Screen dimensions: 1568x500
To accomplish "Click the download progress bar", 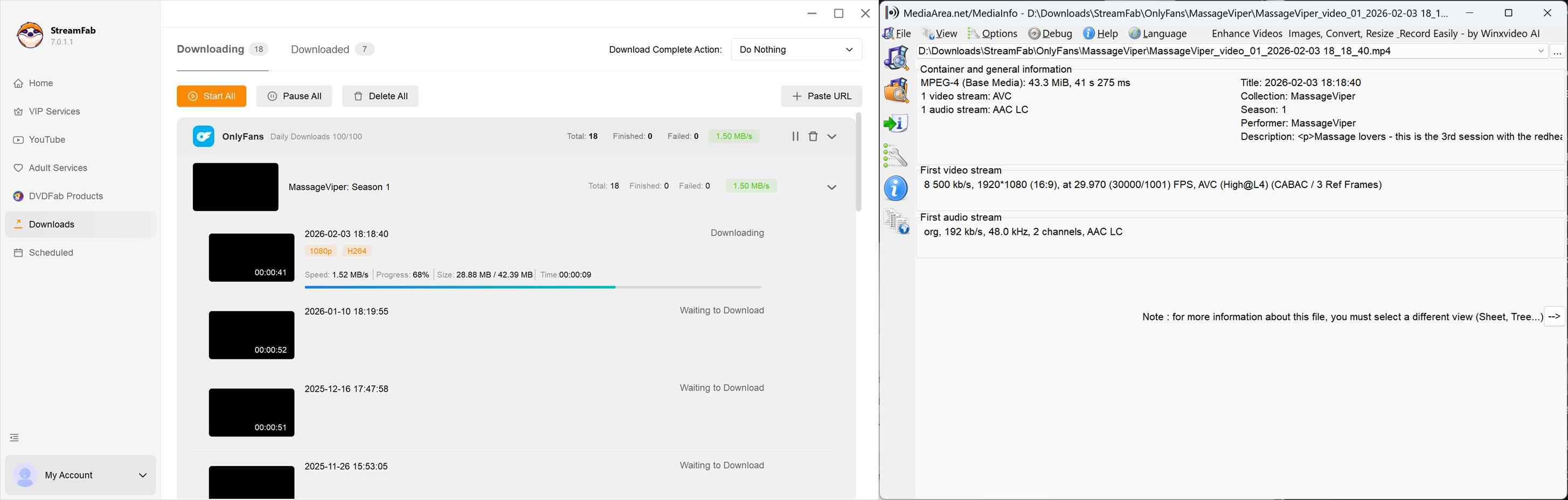I will coord(532,287).
